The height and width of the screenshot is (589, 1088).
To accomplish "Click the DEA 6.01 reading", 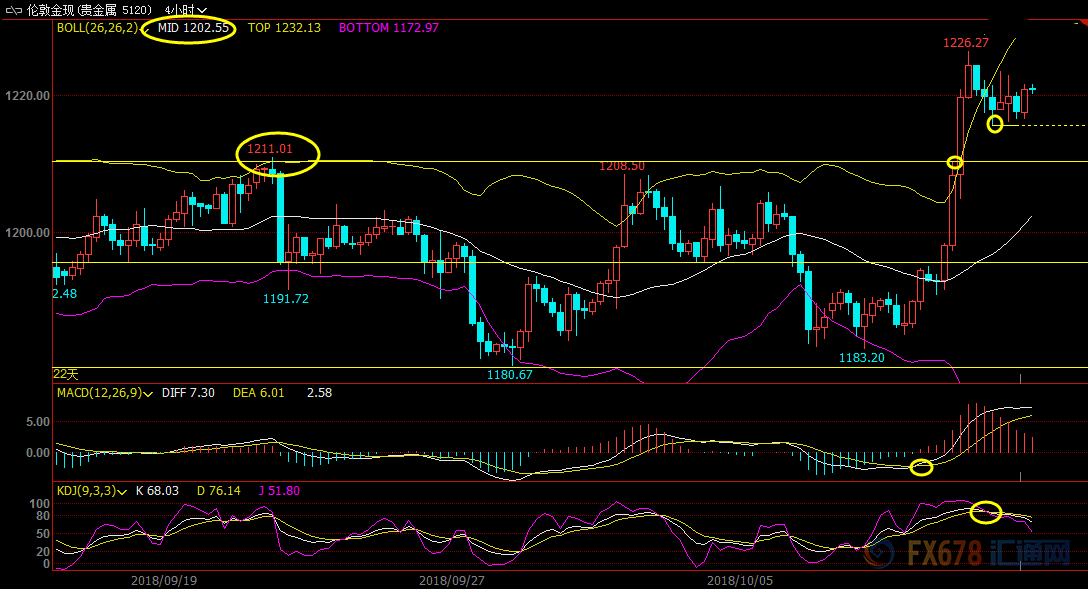I will click(259, 393).
